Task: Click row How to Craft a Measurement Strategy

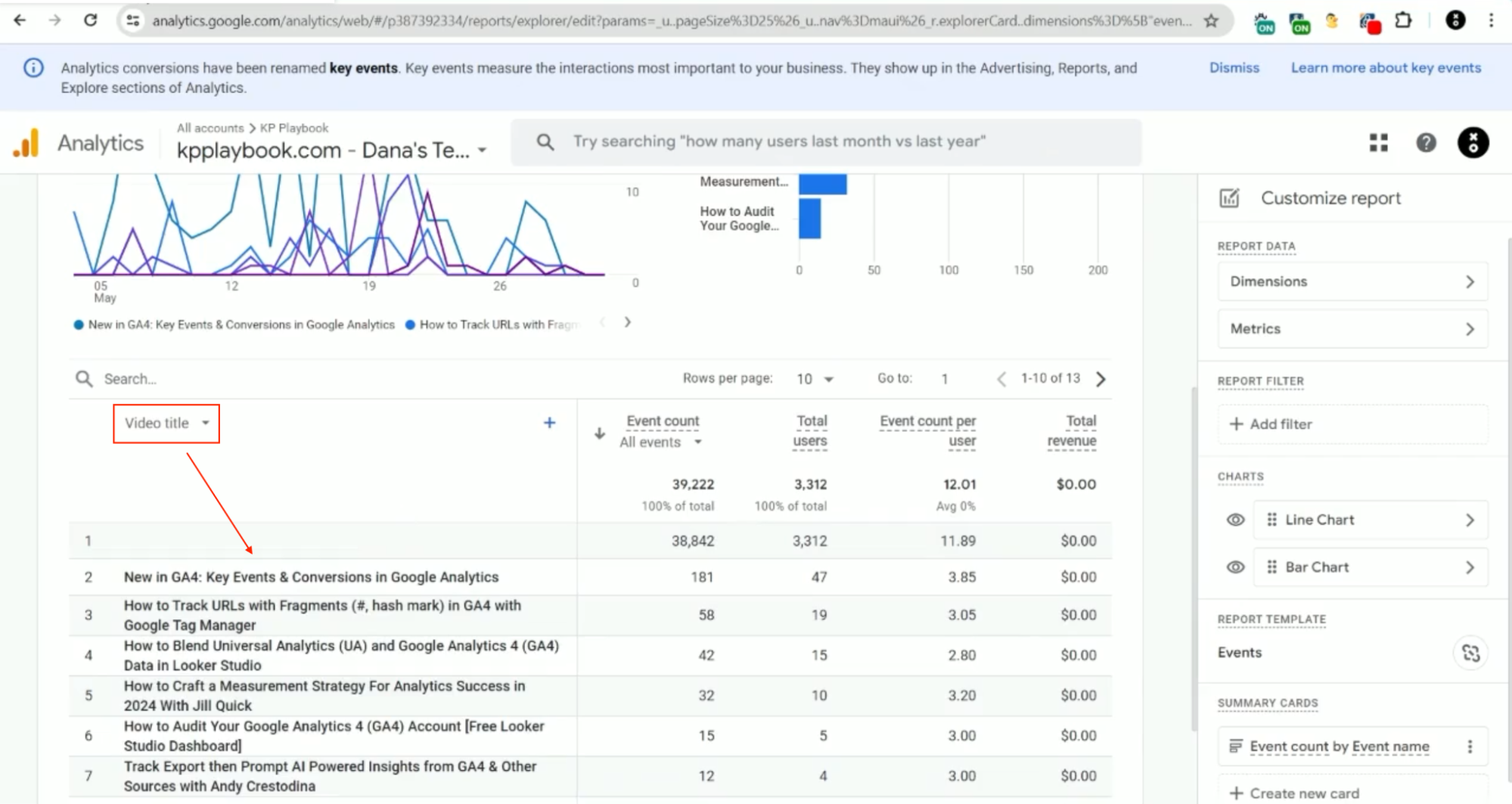Action: point(590,696)
